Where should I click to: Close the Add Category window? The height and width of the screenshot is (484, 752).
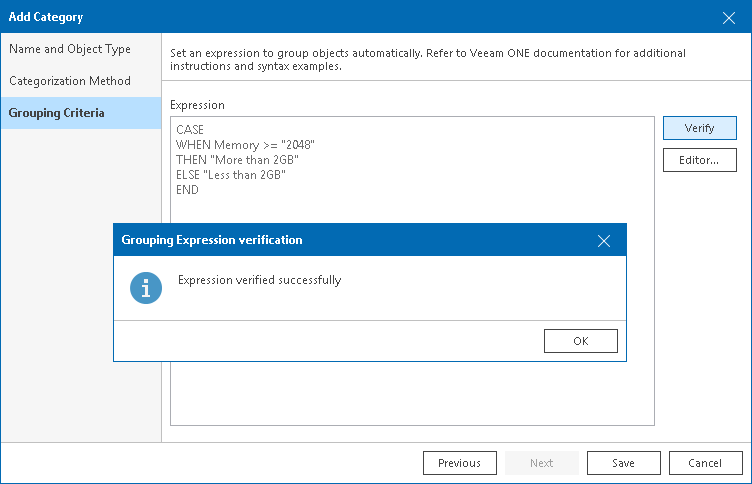pyautogui.click(x=729, y=17)
